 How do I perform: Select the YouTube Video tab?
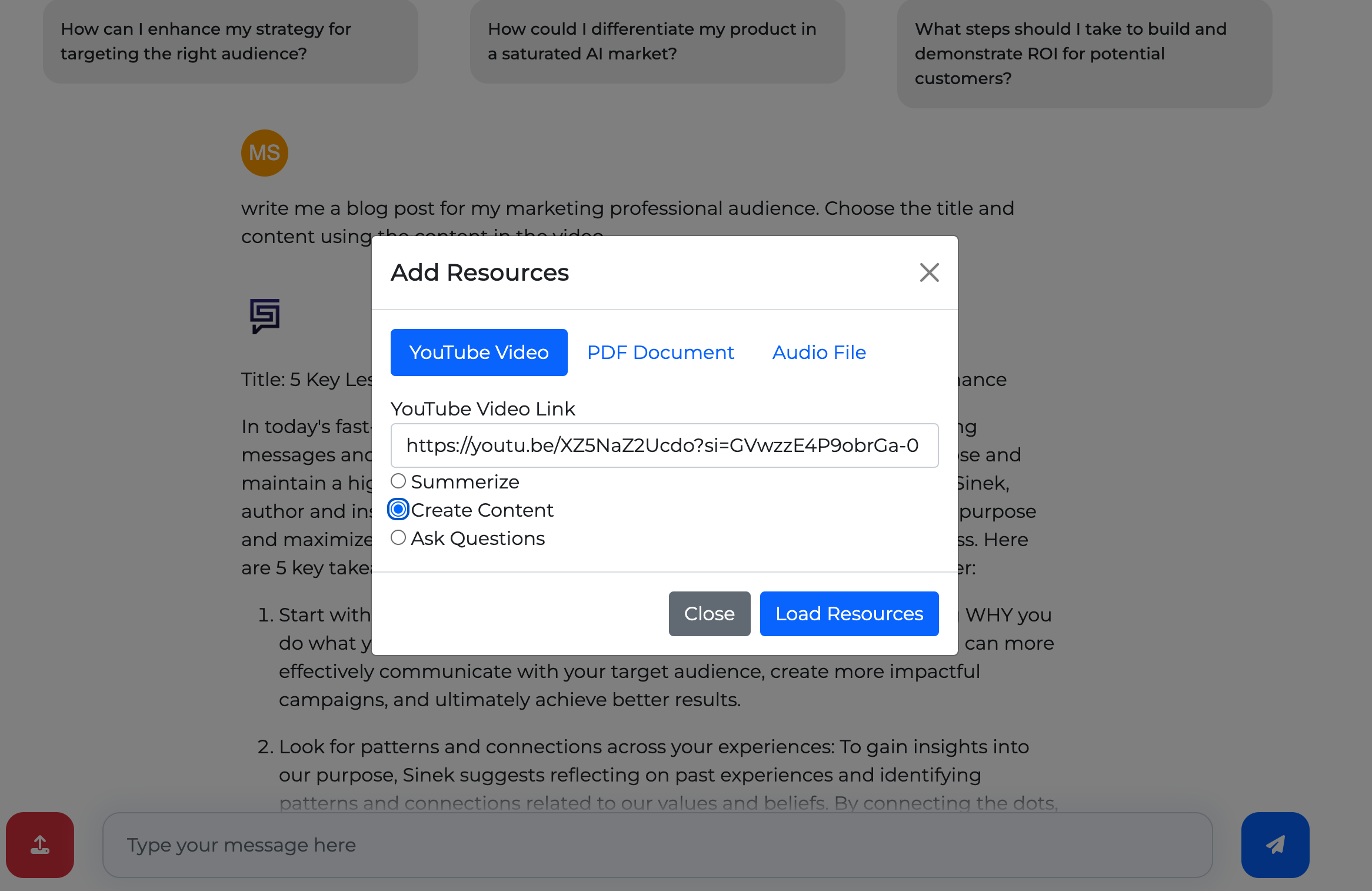click(478, 353)
